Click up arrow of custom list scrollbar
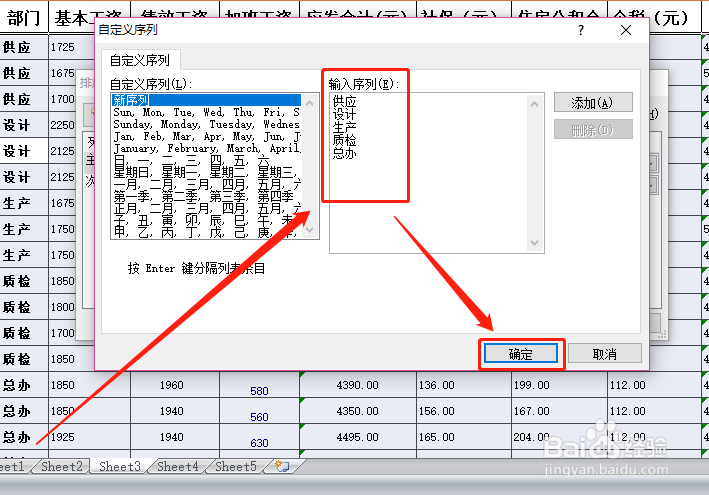This screenshot has height=495, width=709. click(310, 103)
